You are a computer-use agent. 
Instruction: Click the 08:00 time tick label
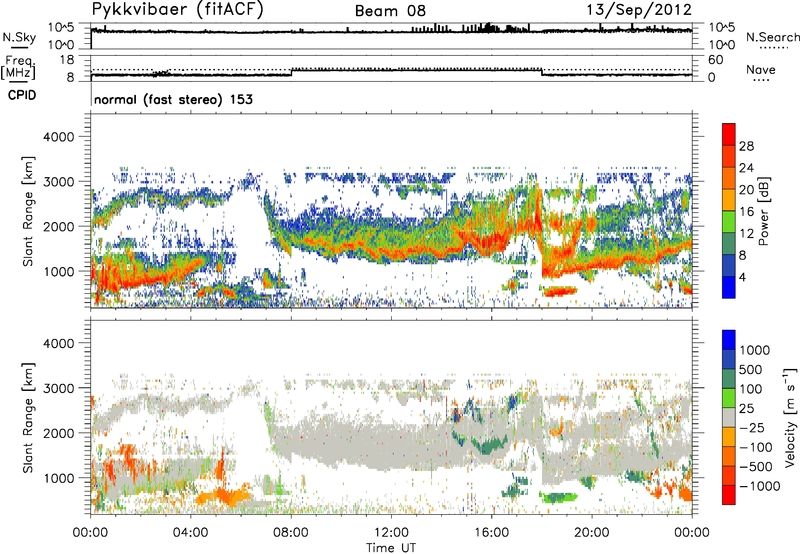pyautogui.click(x=291, y=533)
